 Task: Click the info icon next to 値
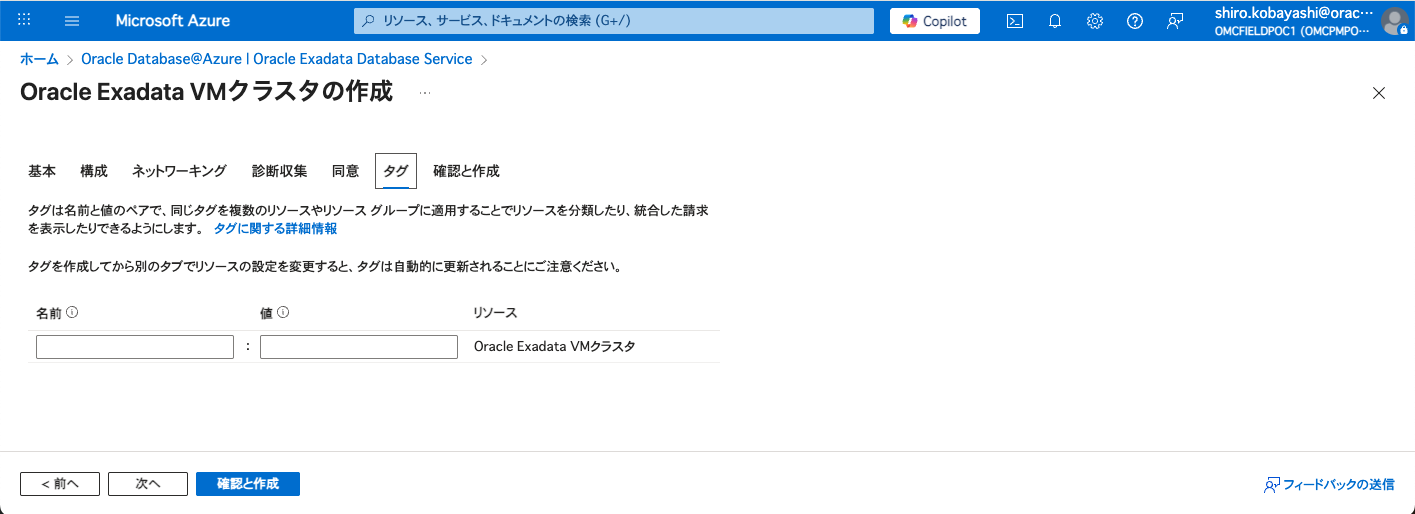(x=283, y=312)
